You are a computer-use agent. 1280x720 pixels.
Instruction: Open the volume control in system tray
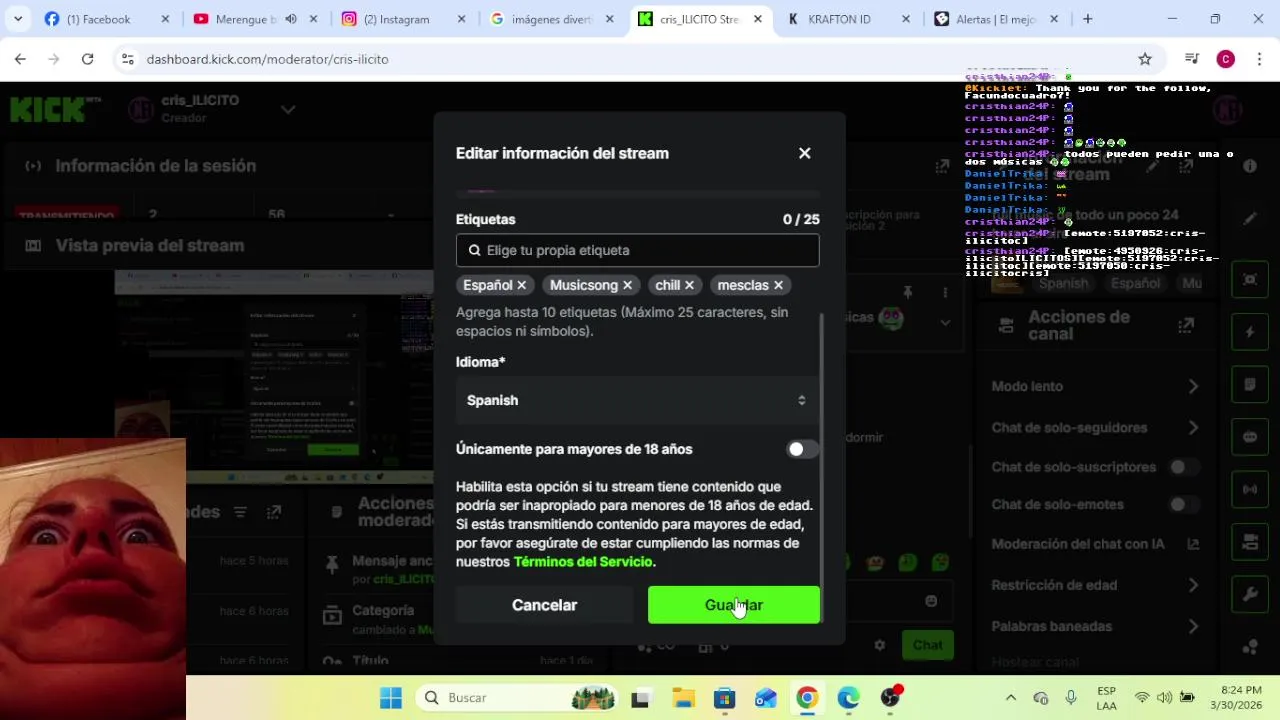(1164, 698)
